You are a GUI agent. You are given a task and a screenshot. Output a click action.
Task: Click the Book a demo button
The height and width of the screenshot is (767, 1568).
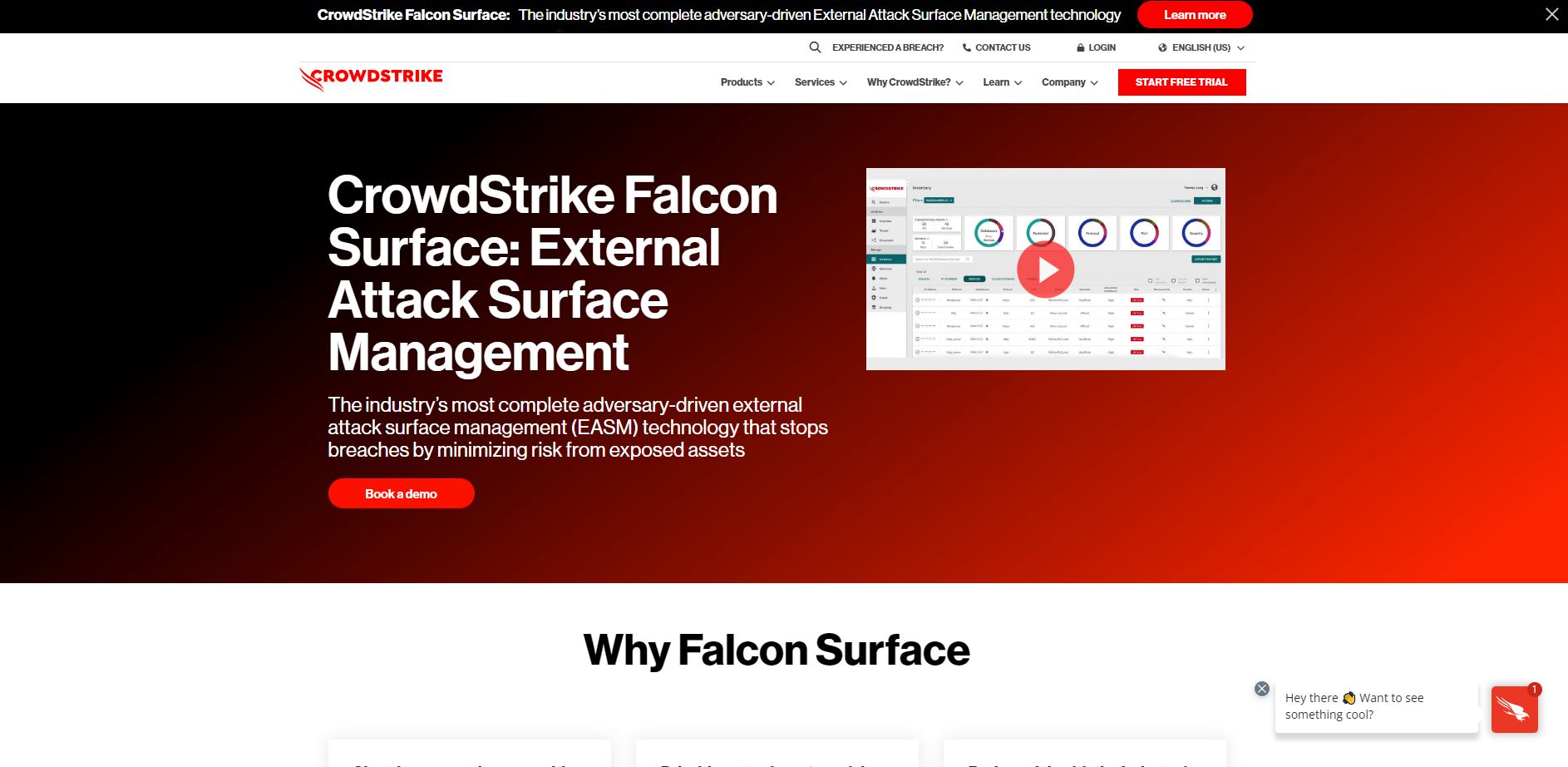pos(401,493)
